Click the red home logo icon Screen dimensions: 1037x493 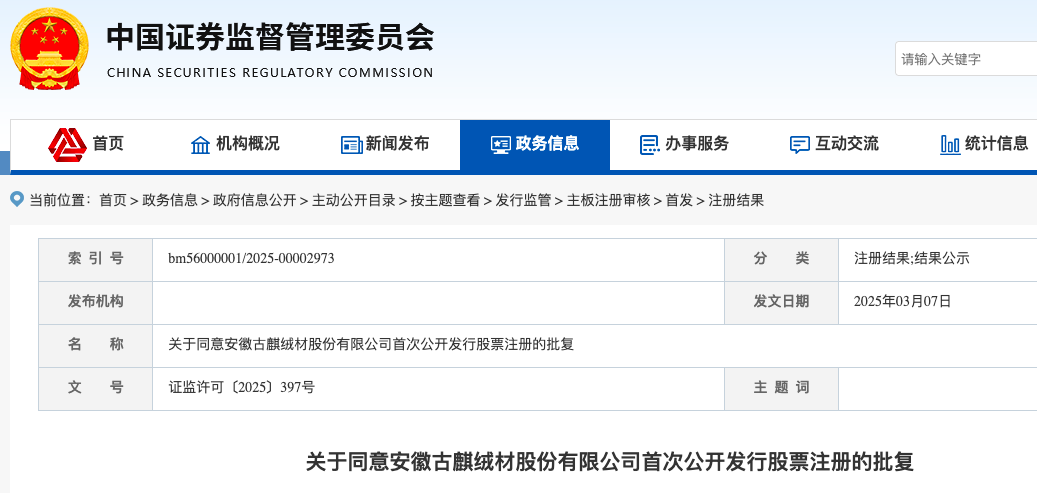point(67,145)
